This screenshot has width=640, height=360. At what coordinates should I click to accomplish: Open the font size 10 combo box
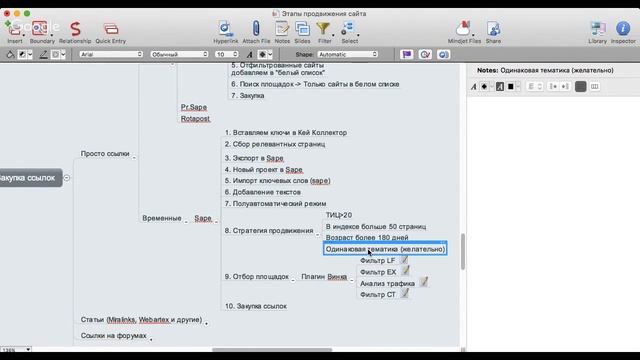[x=227, y=54]
